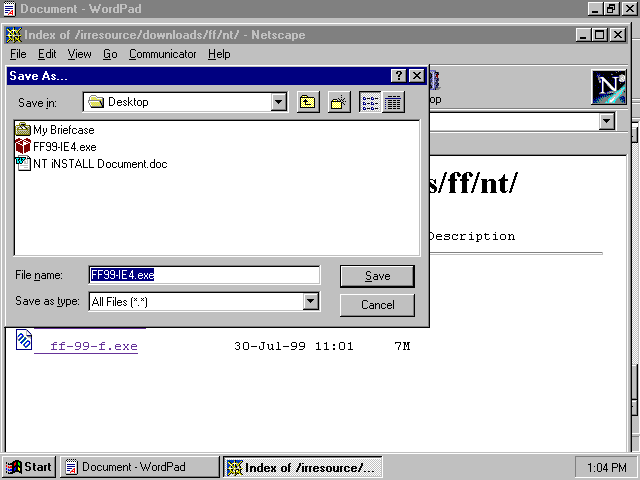Select the NT iNSTALL Document.doc file
This screenshot has height=480, width=640.
pos(98,164)
